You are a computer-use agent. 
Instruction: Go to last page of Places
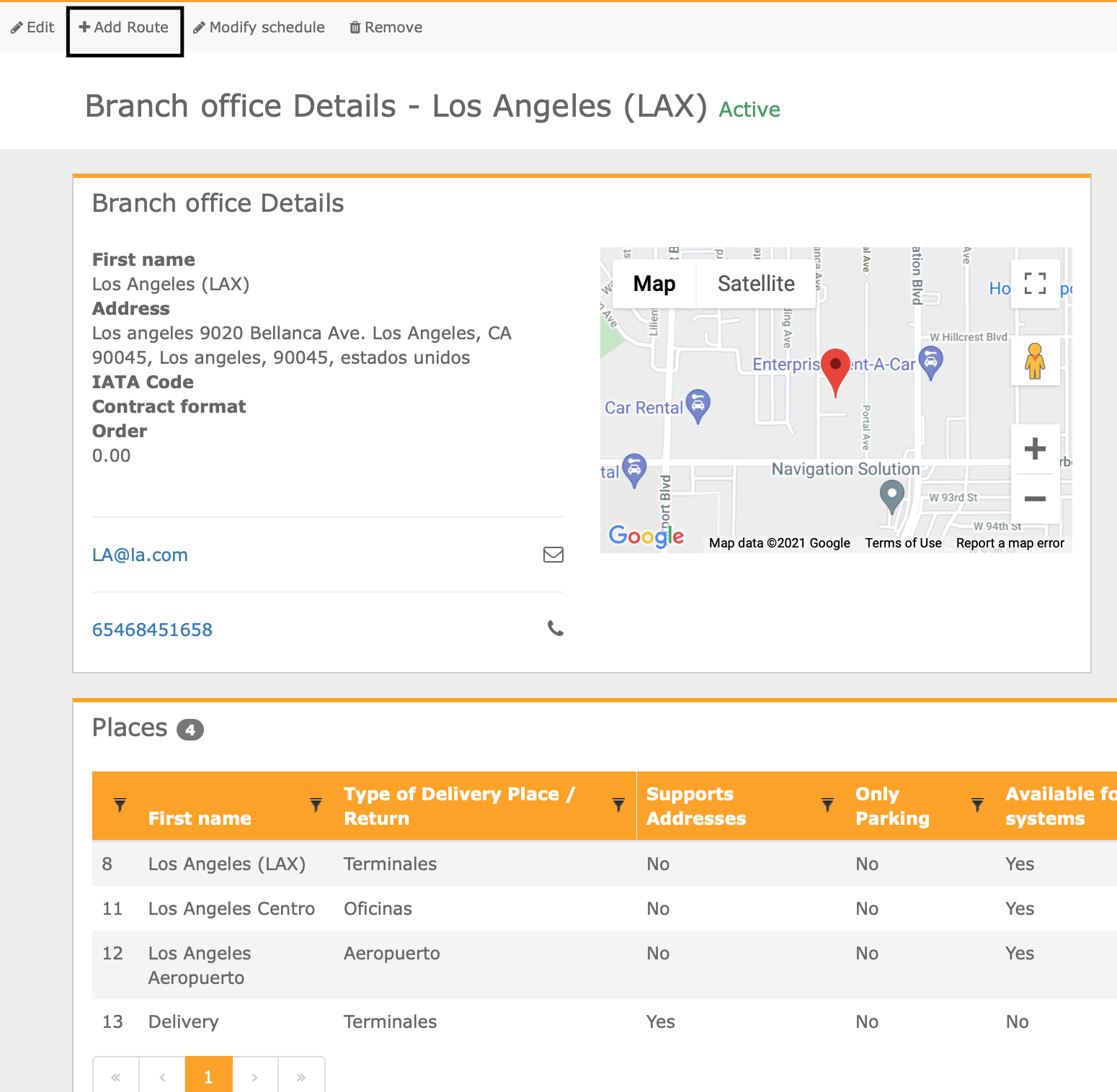coord(301,1077)
